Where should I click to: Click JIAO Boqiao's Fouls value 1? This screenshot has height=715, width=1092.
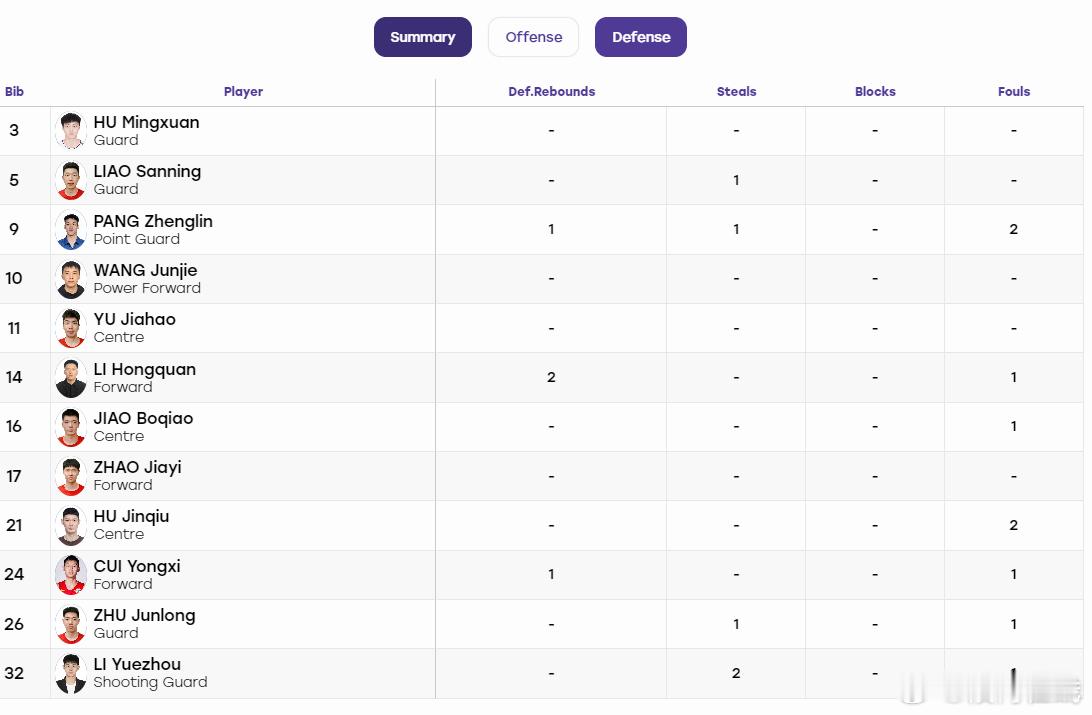coord(1013,427)
